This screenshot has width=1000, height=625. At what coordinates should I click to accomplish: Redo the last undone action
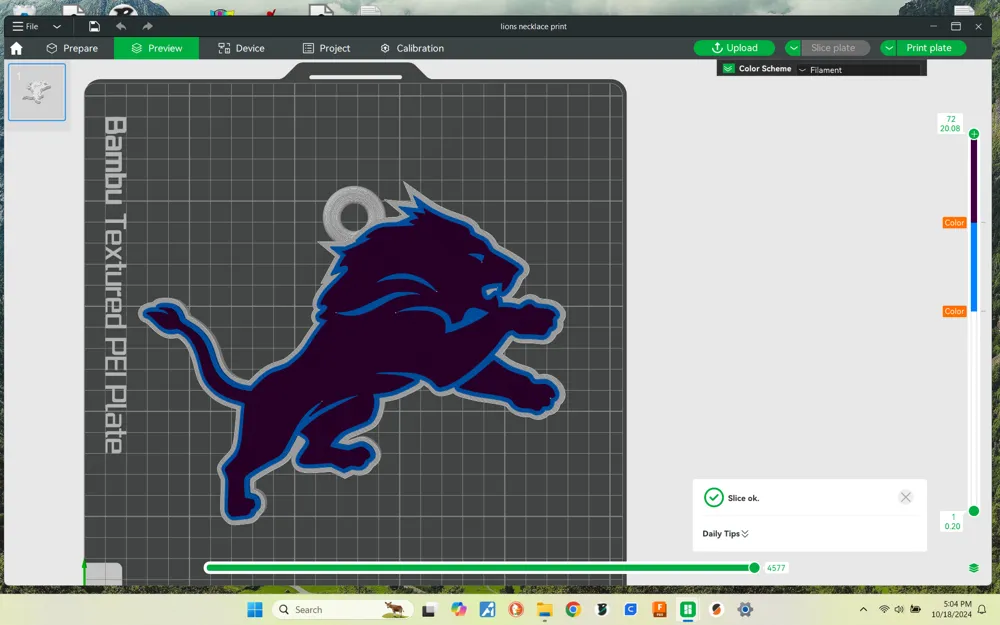coord(147,26)
